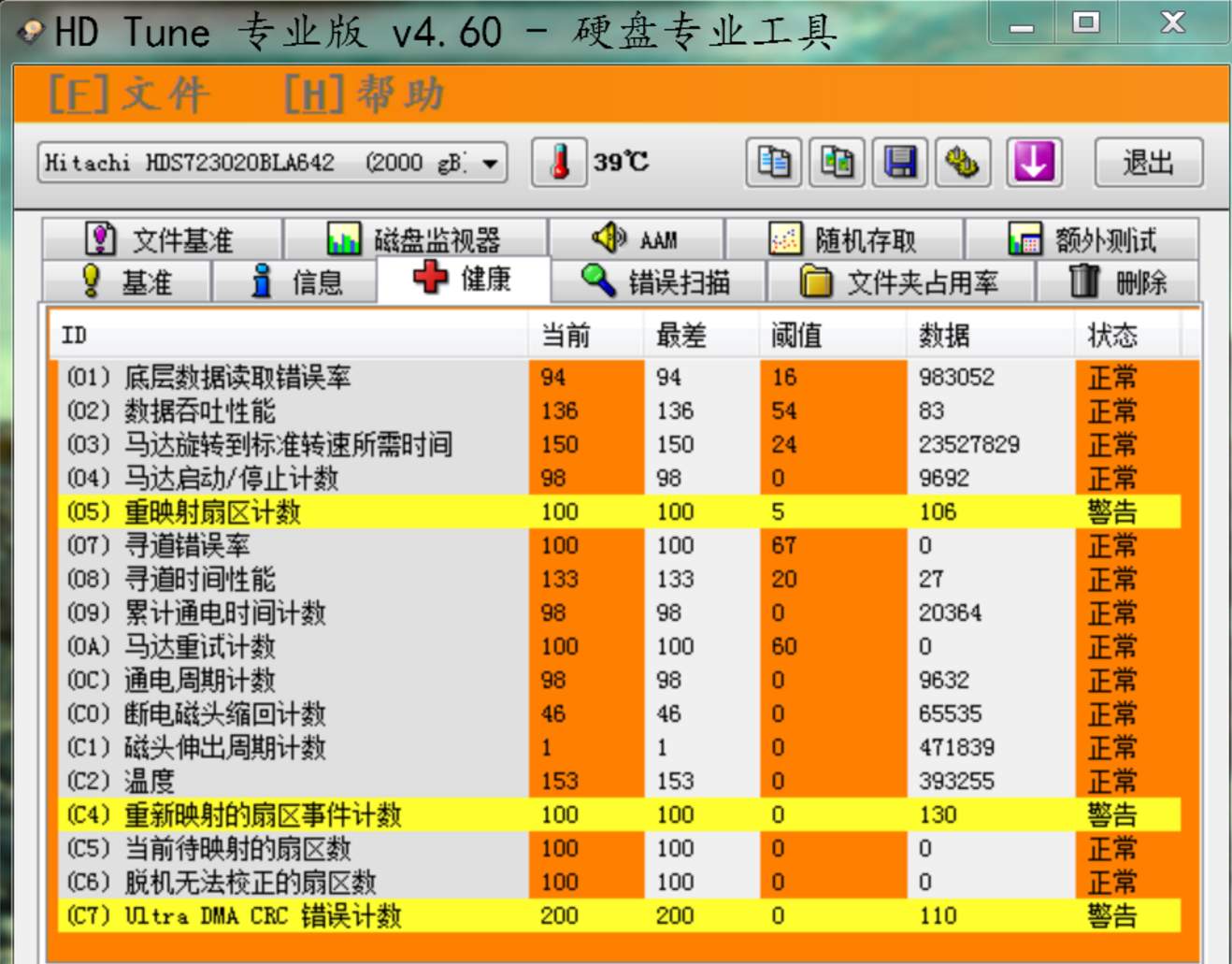Click the random access scatter icon
This screenshot has height=964, width=1232.
tap(785, 238)
